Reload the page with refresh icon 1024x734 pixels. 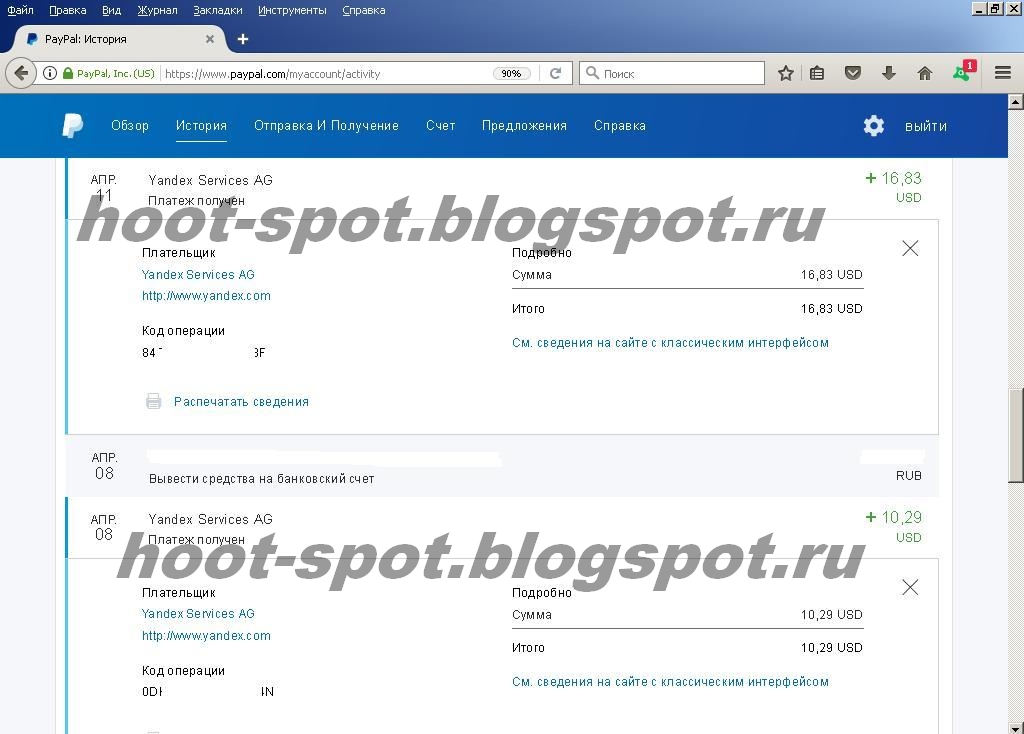pyautogui.click(x=556, y=73)
